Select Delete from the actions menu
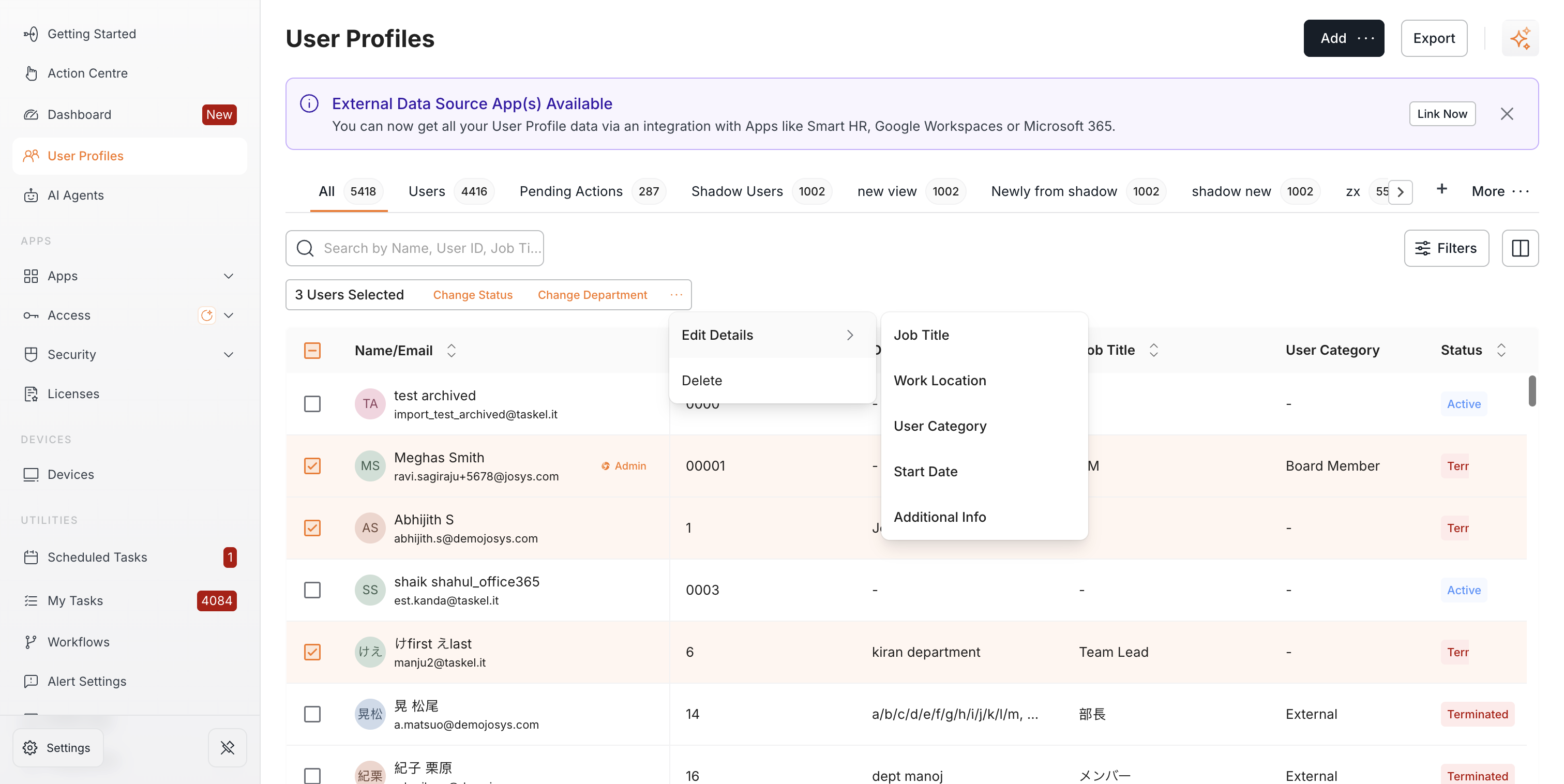 coord(772,381)
